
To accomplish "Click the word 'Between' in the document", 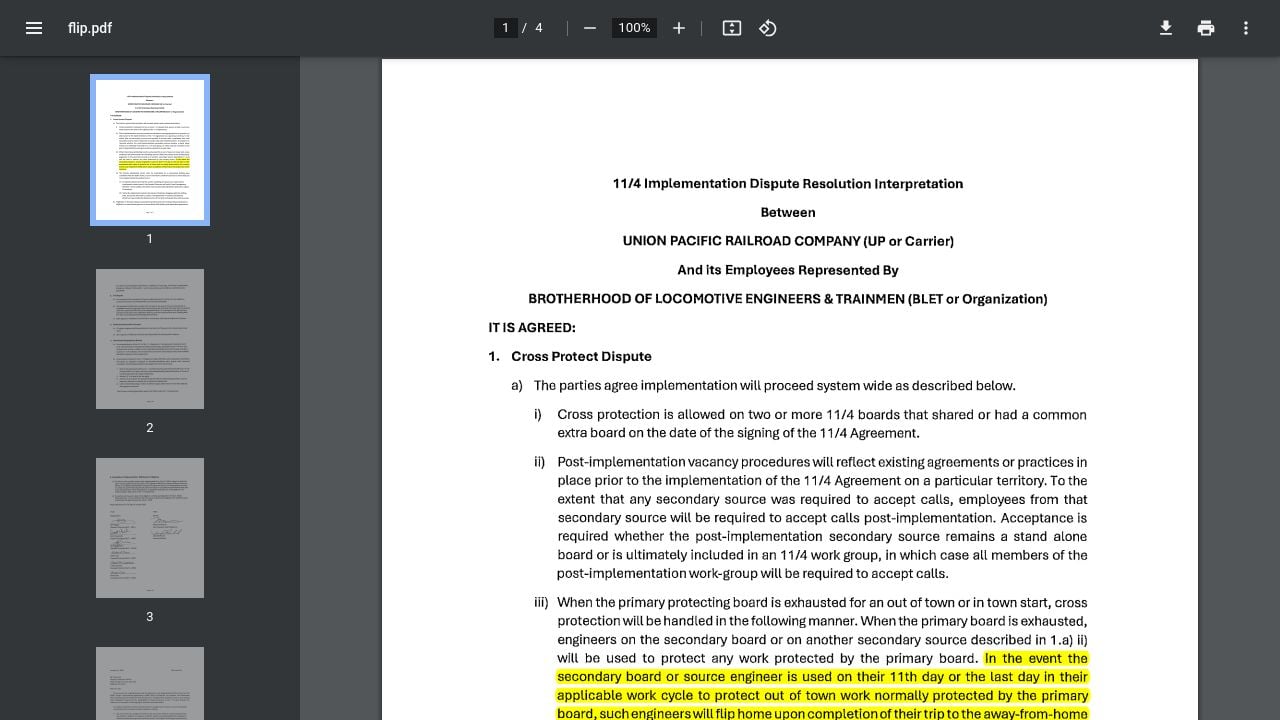I will pyautogui.click(x=788, y=213).
